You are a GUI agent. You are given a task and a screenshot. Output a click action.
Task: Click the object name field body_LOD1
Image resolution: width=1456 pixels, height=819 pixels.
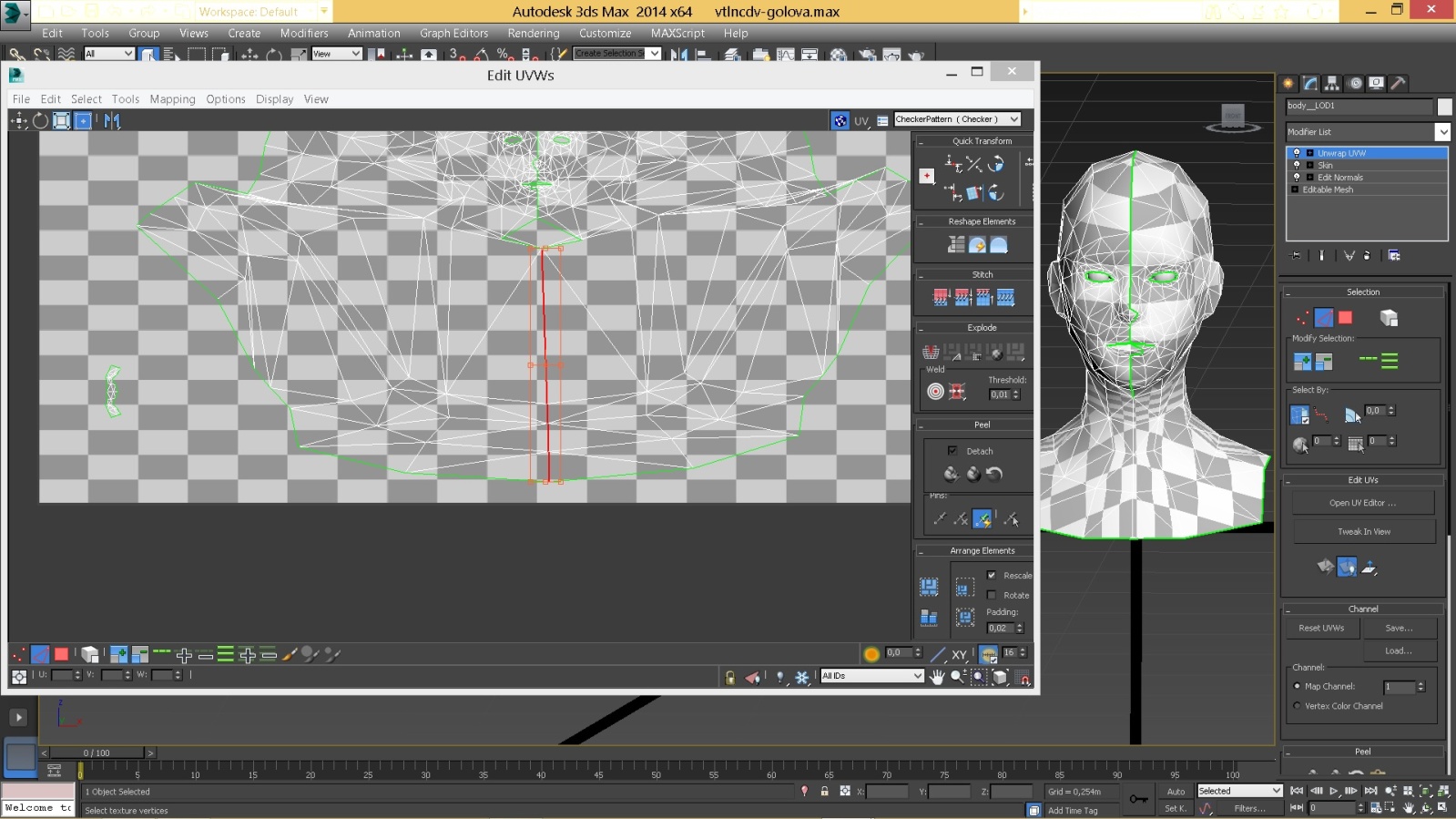[1359, 106]
